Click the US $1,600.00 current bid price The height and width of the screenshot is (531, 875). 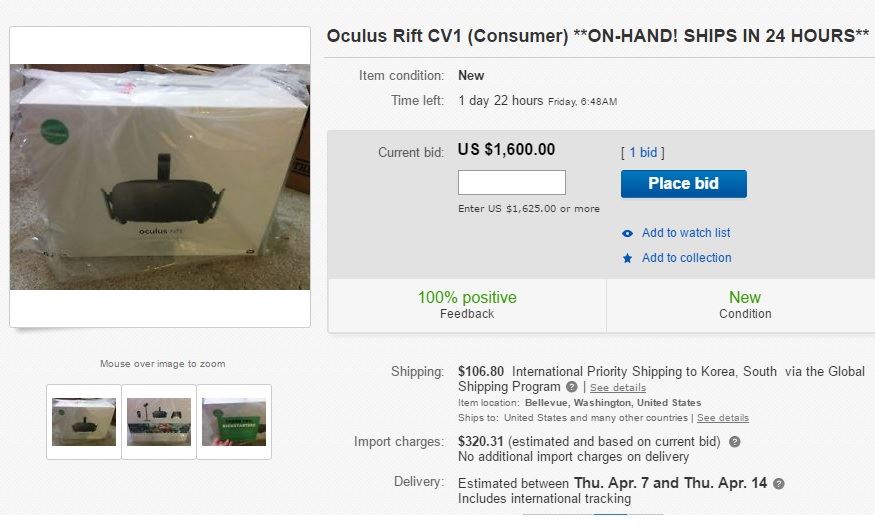506,150
